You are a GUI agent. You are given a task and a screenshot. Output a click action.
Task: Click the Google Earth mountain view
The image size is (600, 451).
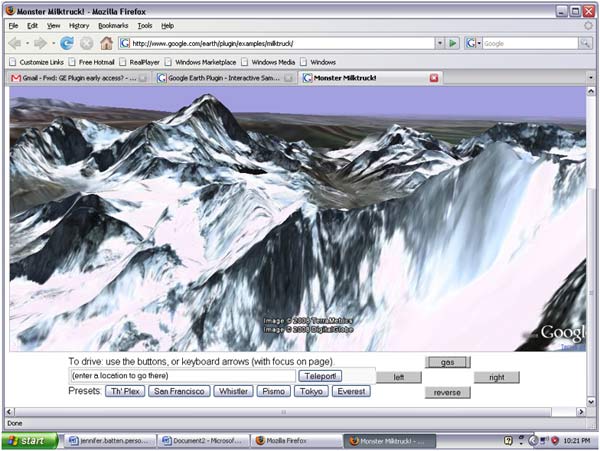tap(297, 219)
